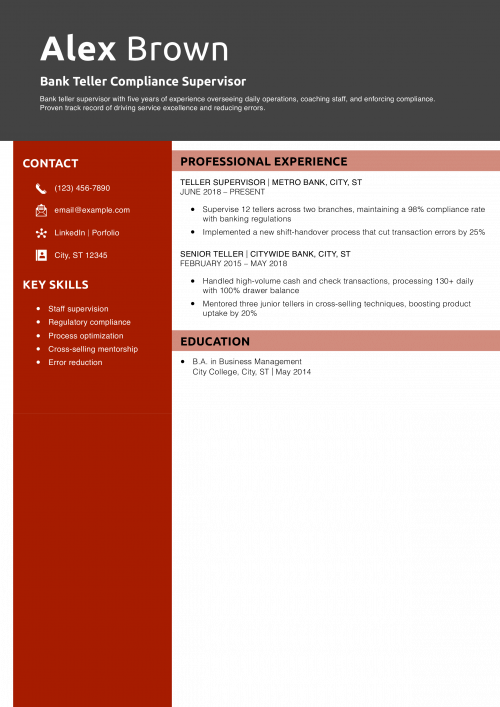Open the email@example.com address
This screenshot has width=500, height=707.
tap(92, 210)
